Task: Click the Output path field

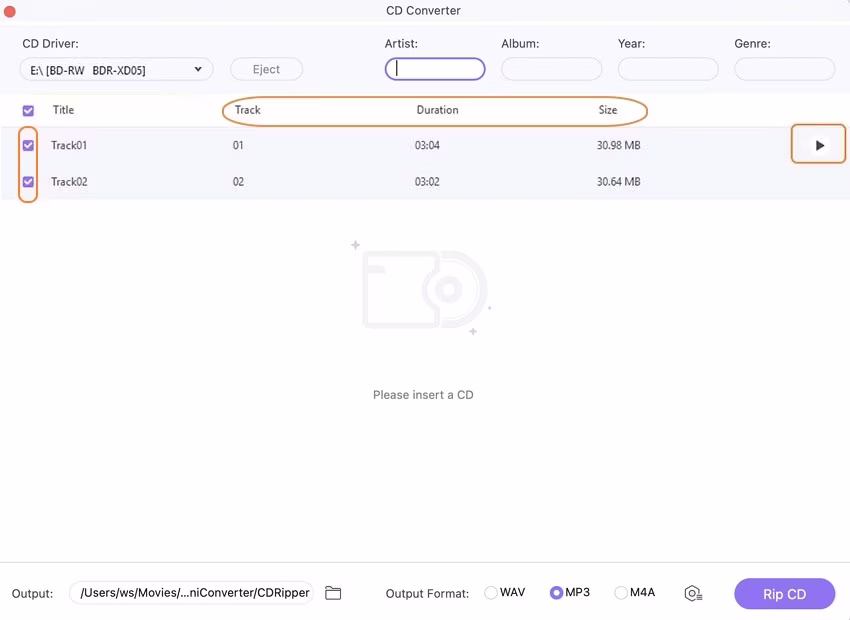Action: 195,593
